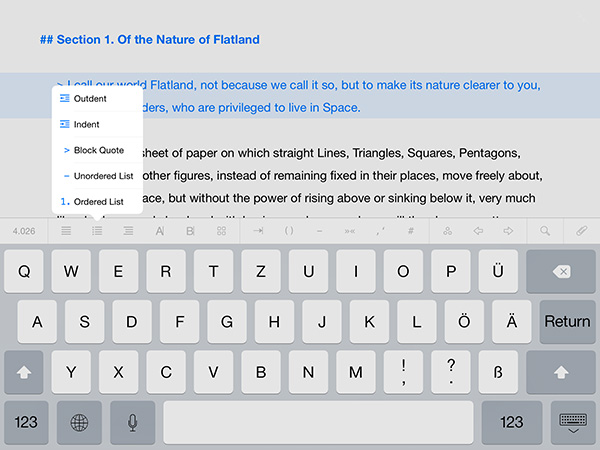Tap the left arrow cursor icon

click(x=478, y=231)
